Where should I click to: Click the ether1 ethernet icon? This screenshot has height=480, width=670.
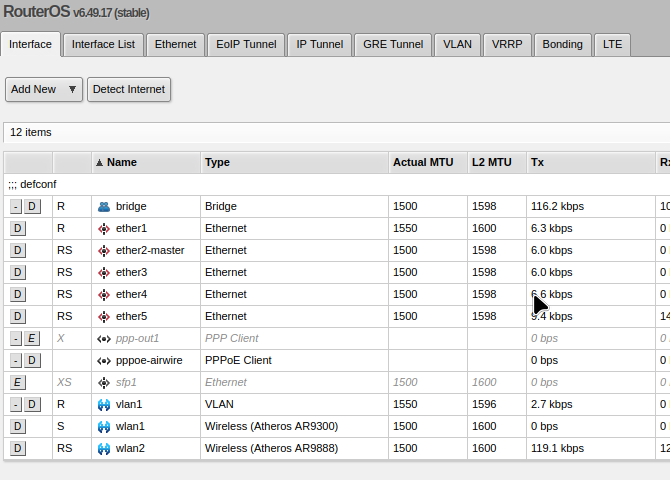pos(104,229)
